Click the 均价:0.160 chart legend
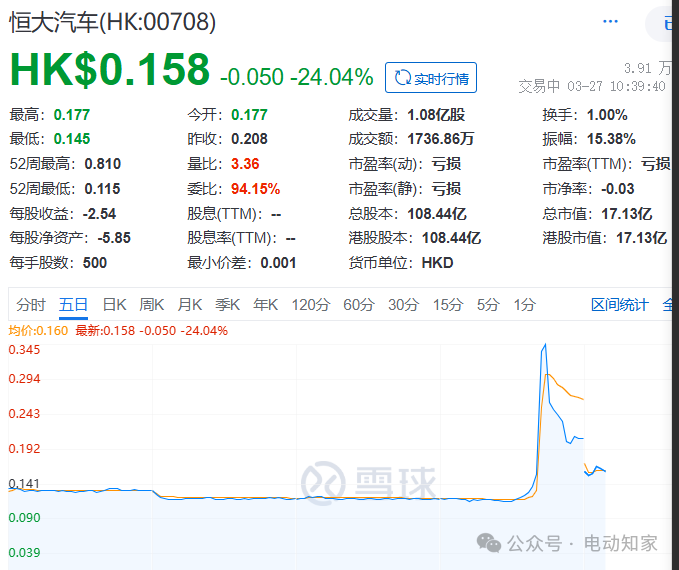This screenshot has height=570, width=679. pyautogui.click(x=38, y=331)
